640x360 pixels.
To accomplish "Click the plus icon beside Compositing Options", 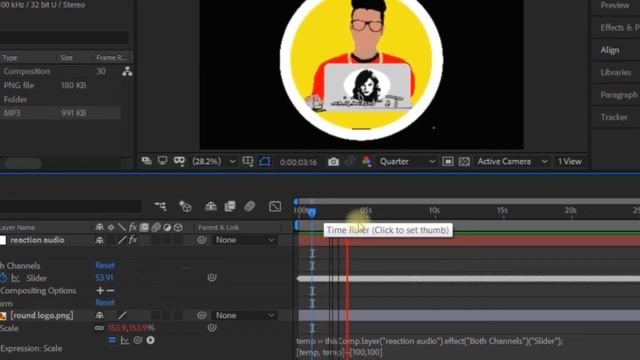I will (x=100, y=290).
